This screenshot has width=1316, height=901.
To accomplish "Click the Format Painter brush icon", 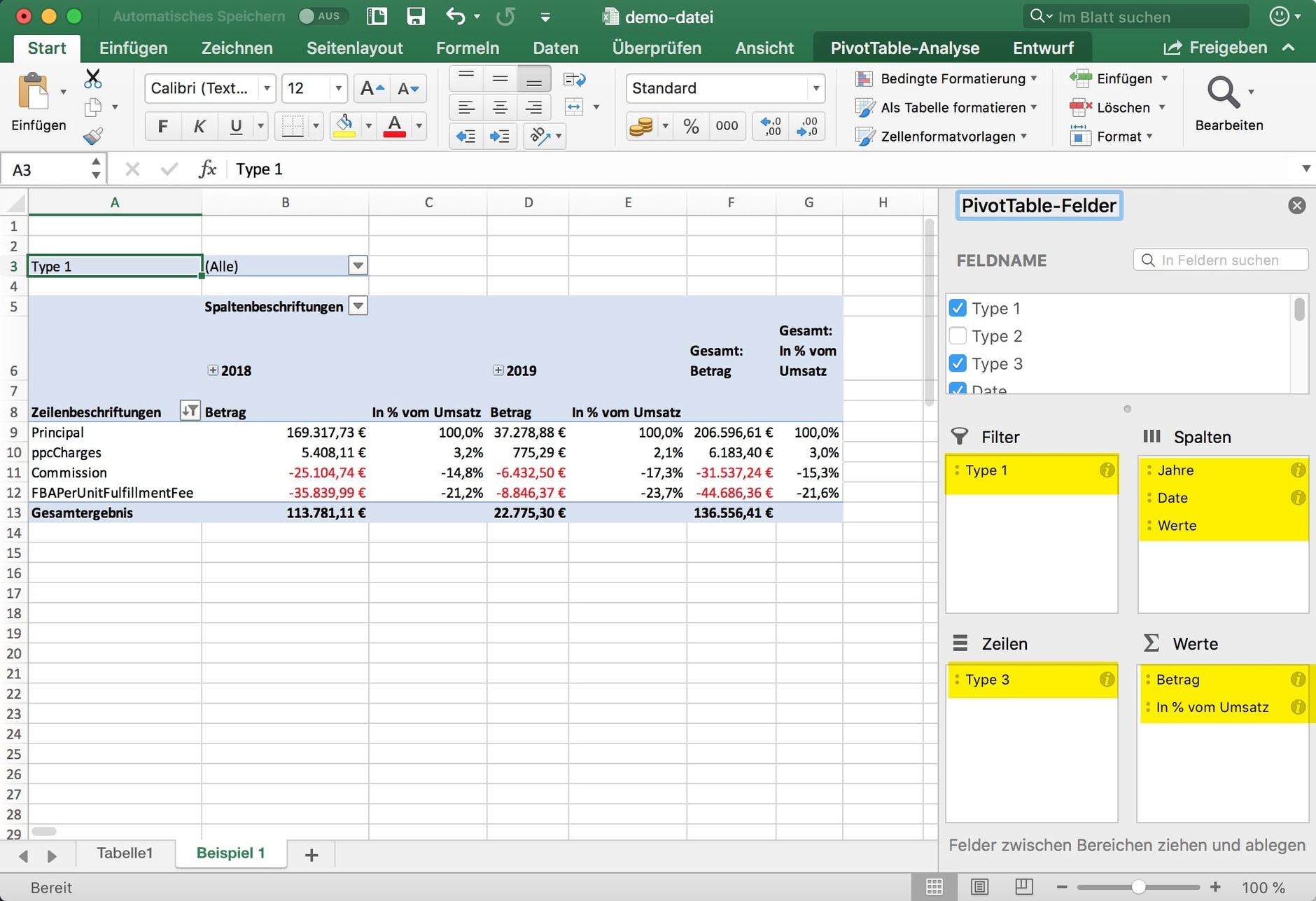I will (93, 136).
